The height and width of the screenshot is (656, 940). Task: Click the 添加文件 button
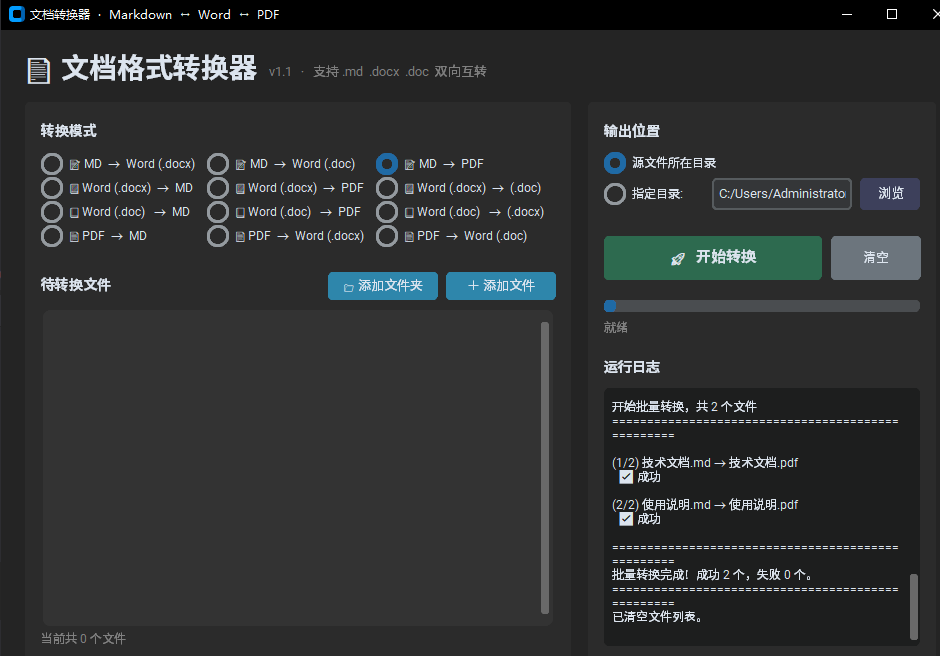[501, 286]
